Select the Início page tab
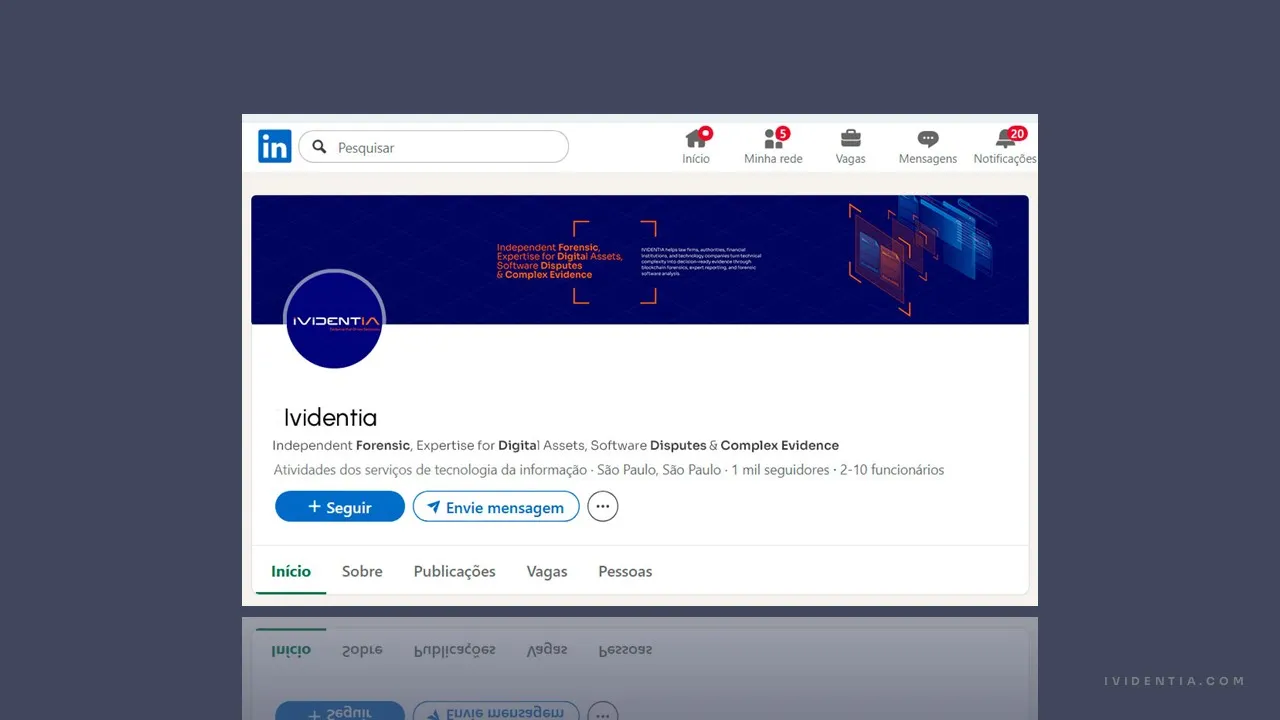The image size is (1280, 720). coord(291,571)
